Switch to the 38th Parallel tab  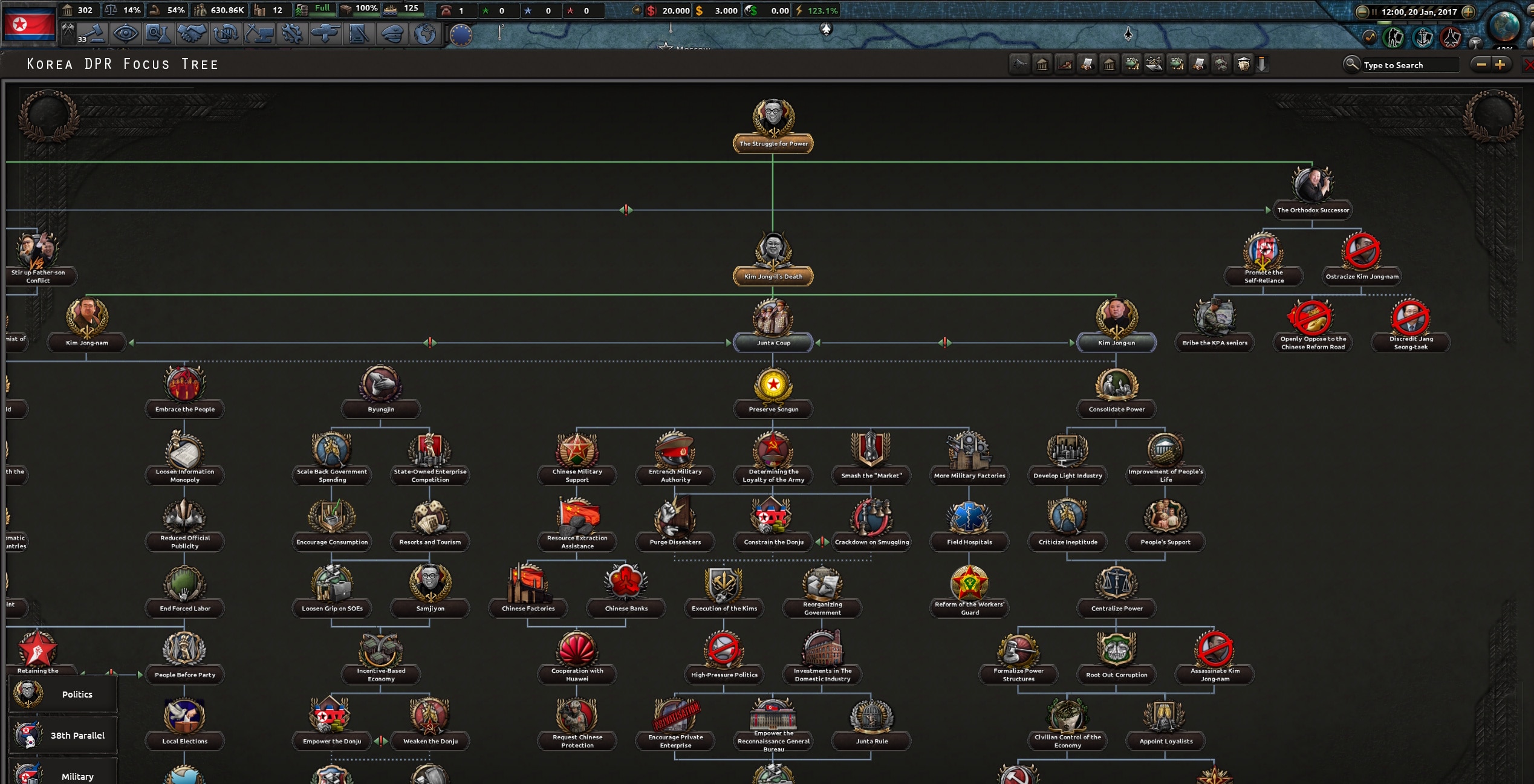tap(63, 735)
